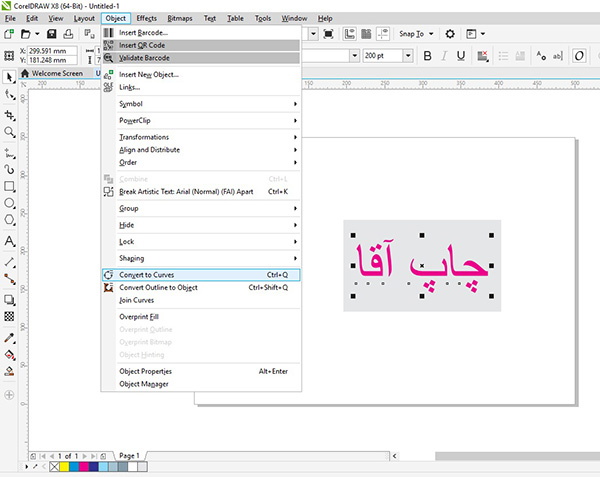The height and width of the screenshot is (477, 600).
Task: Click the Print icon
Action: pos(68,34)
